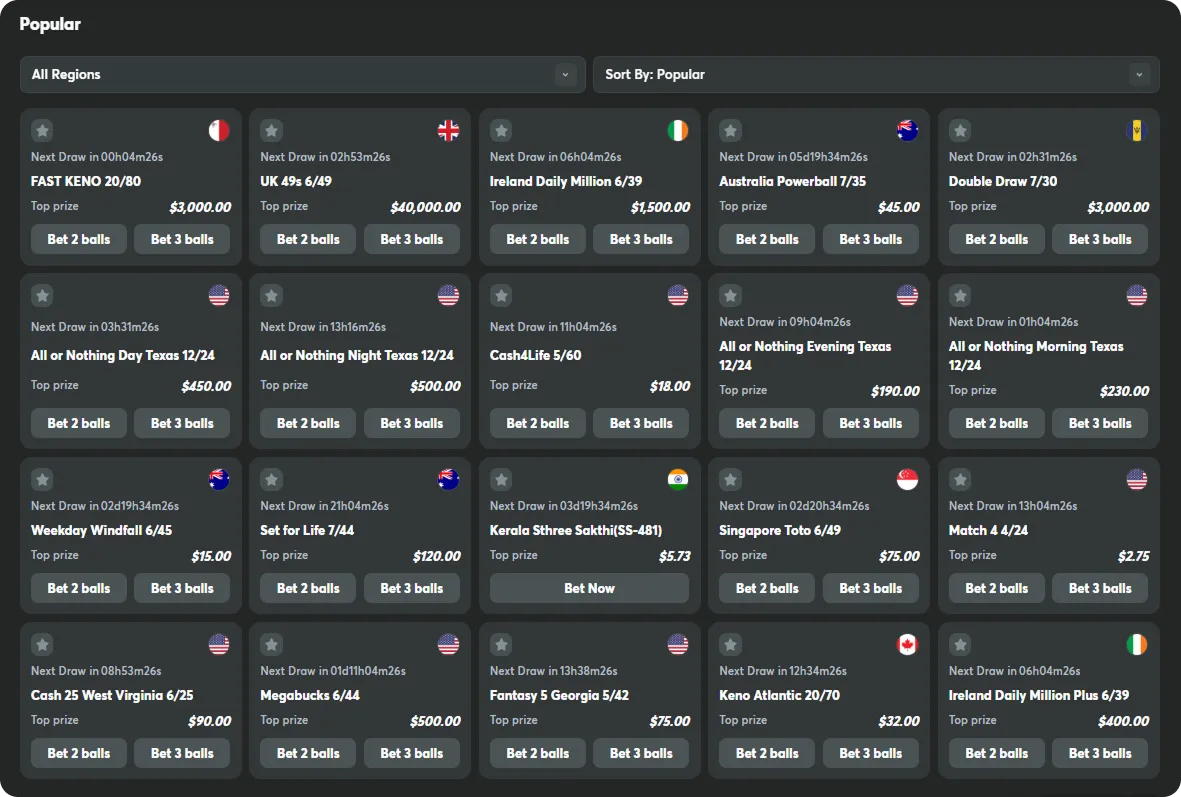Image resolution: width=1181 pixels, height=797 pixels.
Task: Bet 3 balls on All or Nothing Night Texas
Action: [x=412, y=423]
